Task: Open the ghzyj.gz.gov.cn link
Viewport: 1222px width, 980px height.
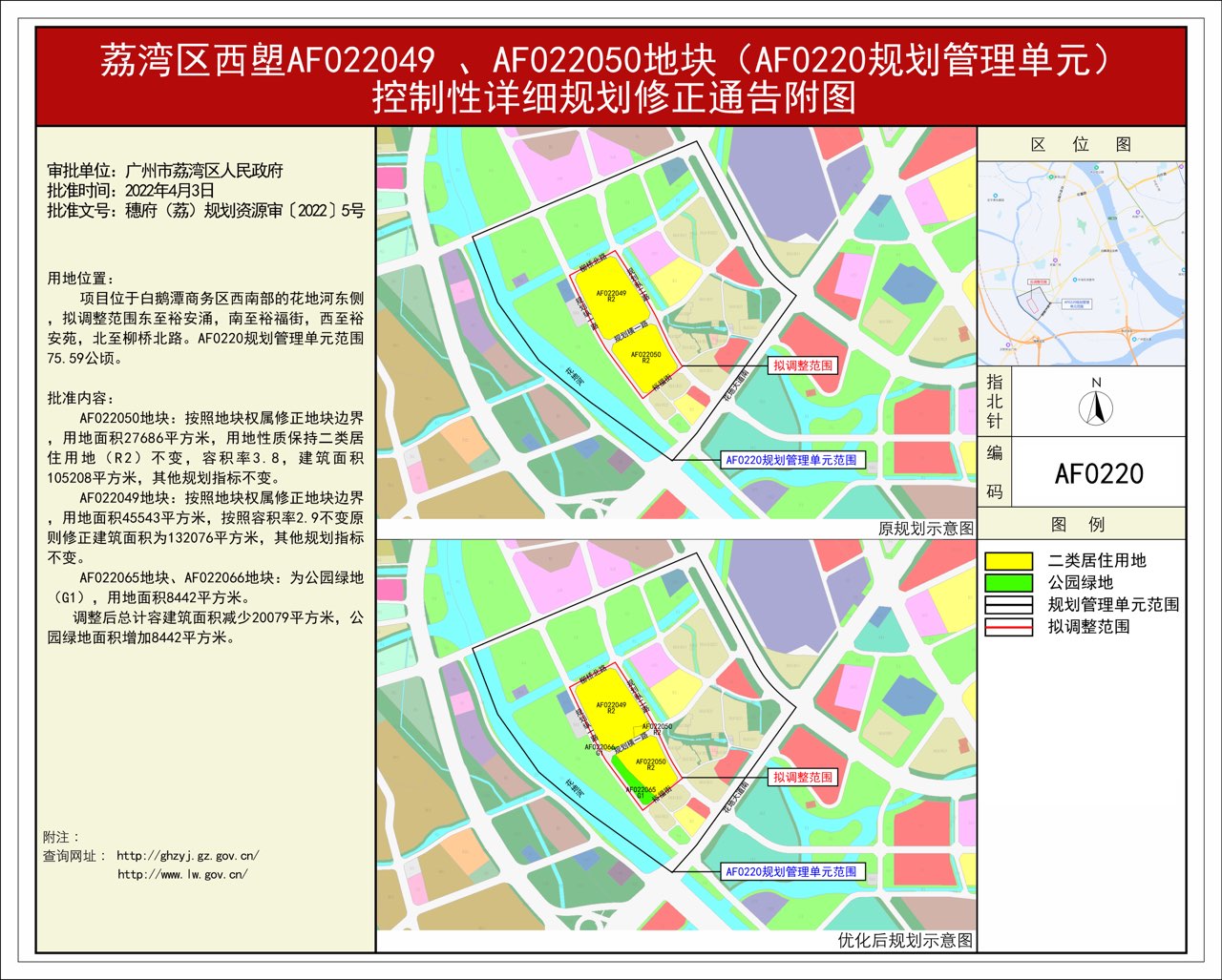Action: 187,856
